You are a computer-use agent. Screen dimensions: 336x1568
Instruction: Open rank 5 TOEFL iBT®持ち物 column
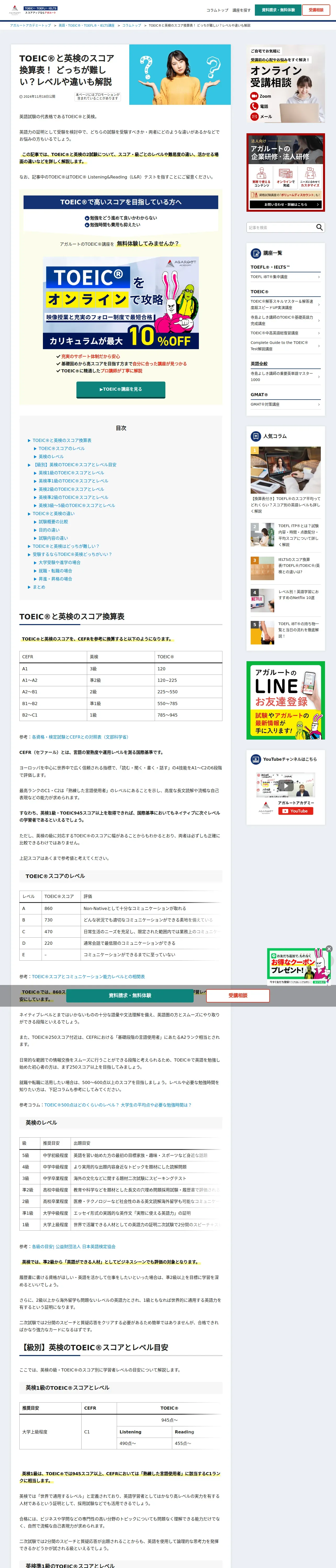tap(285, 632)
